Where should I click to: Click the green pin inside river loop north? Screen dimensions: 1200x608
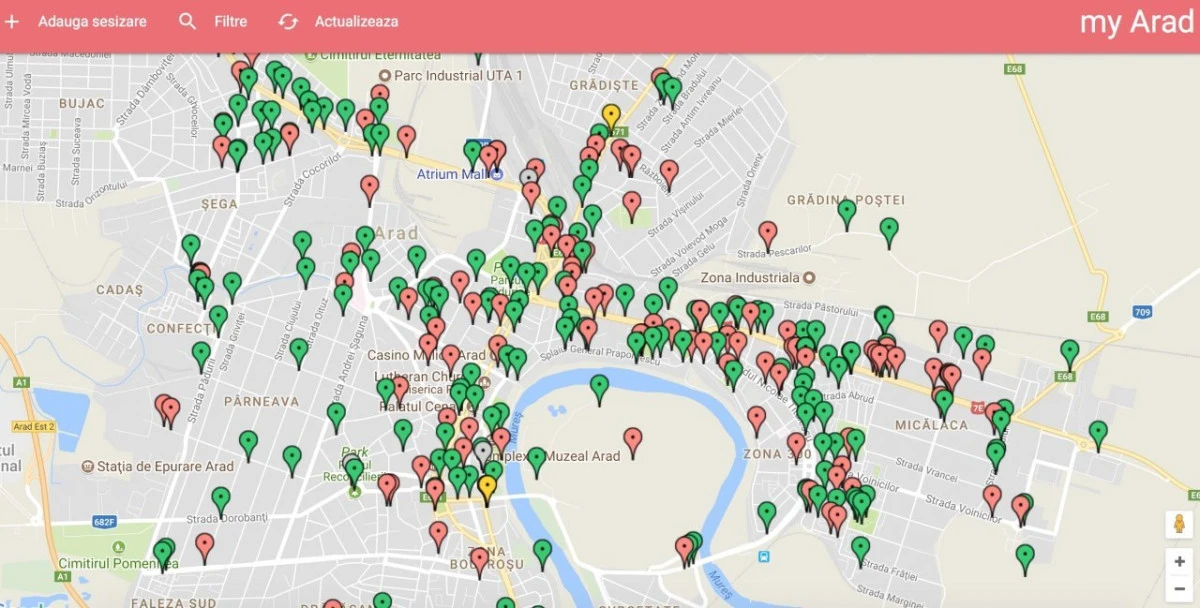click(x=599, y=388)
